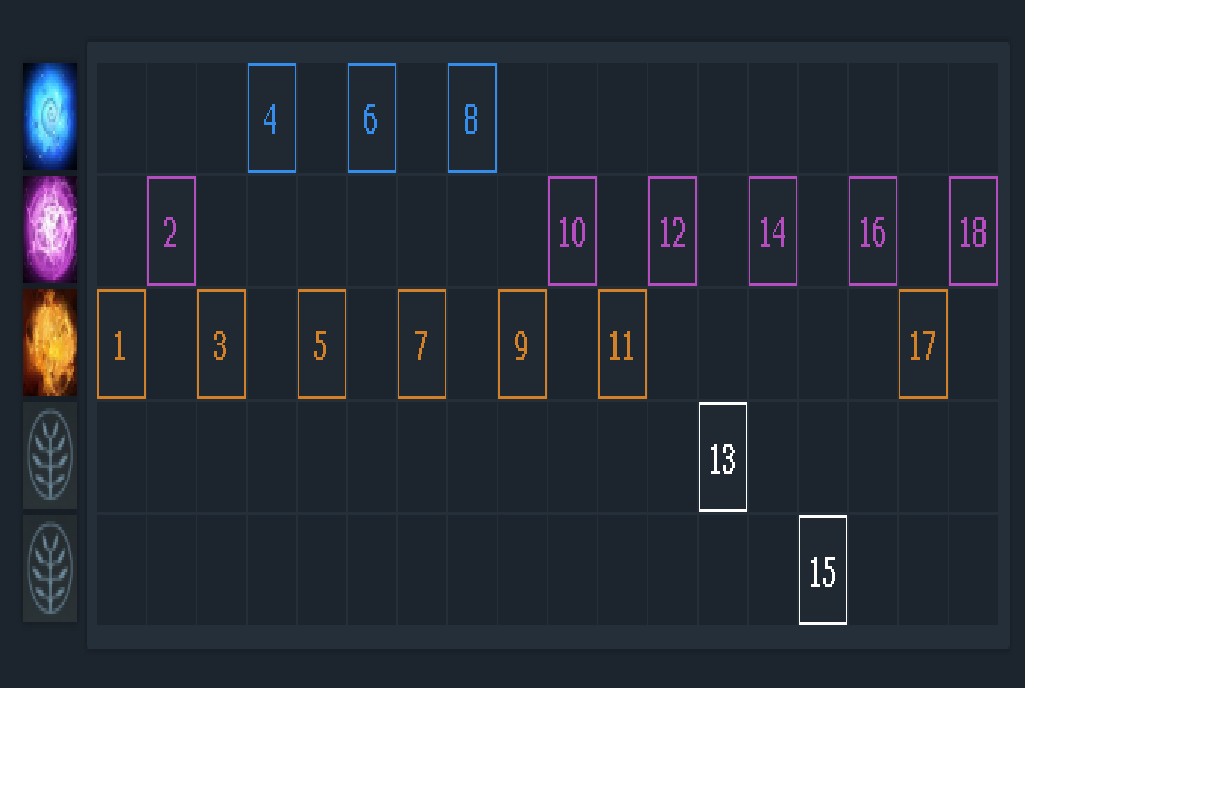This screenshot has width=1207, height=804.
Task: Click the orange level 17 skill cell
Action: coord(923,344)
